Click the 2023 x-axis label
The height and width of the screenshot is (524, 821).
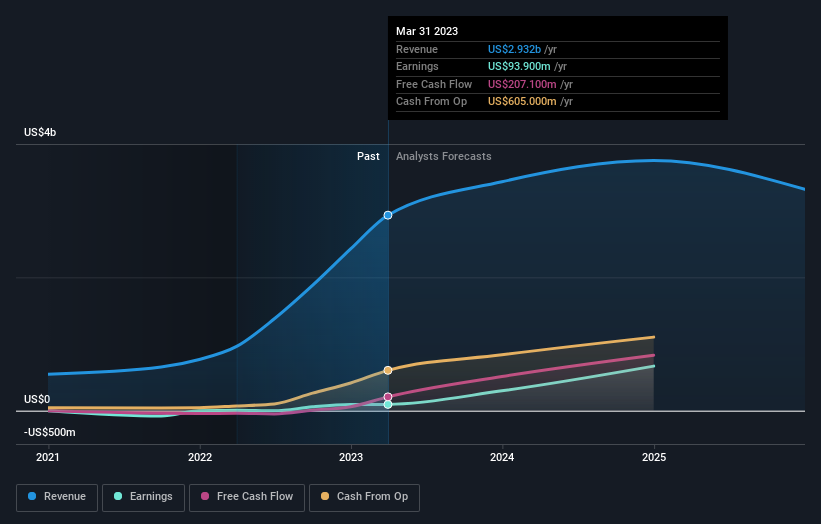click(351, 458)
